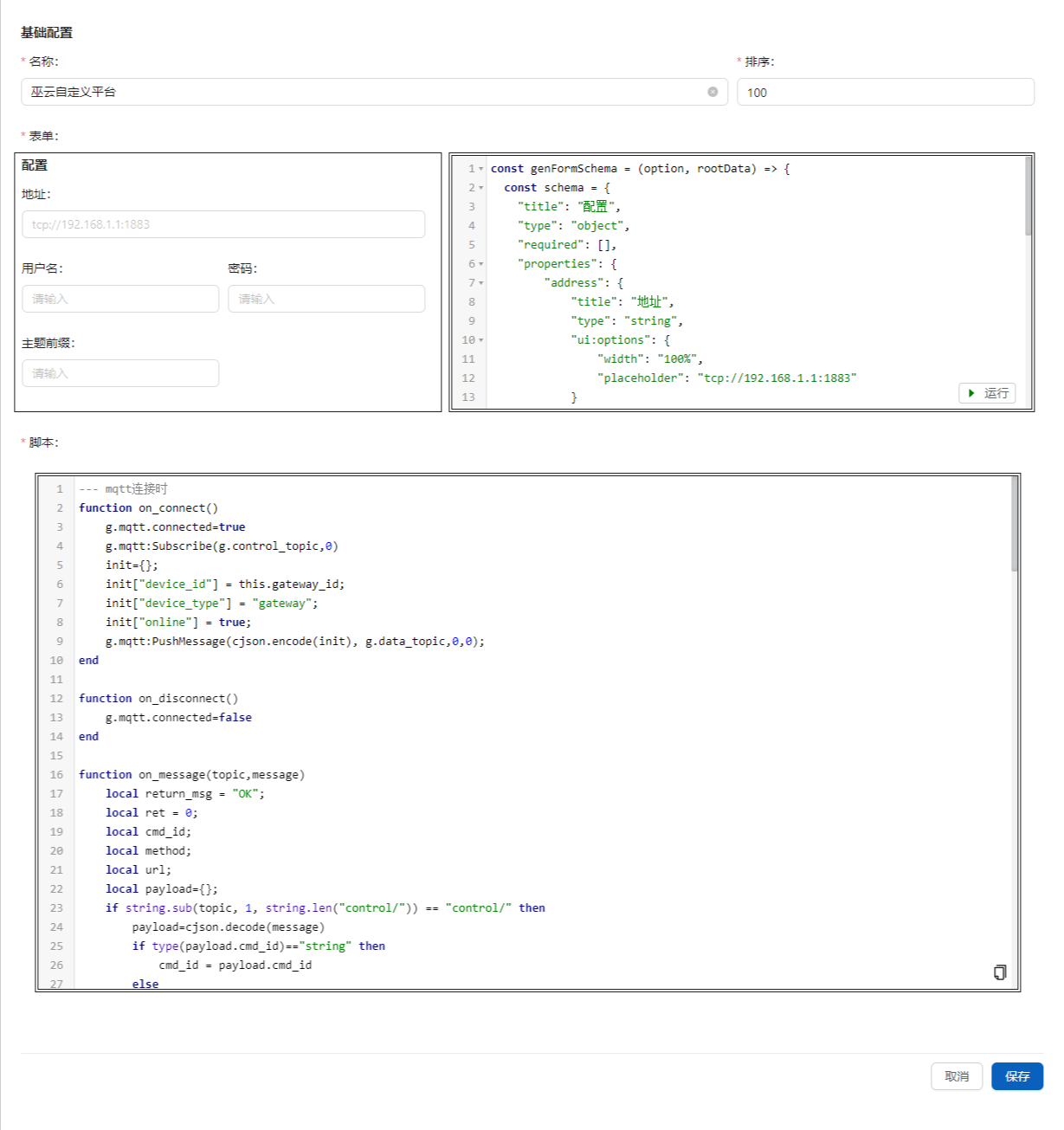
Task: Click the 地址 address input field
Action: tap(223, 224)
